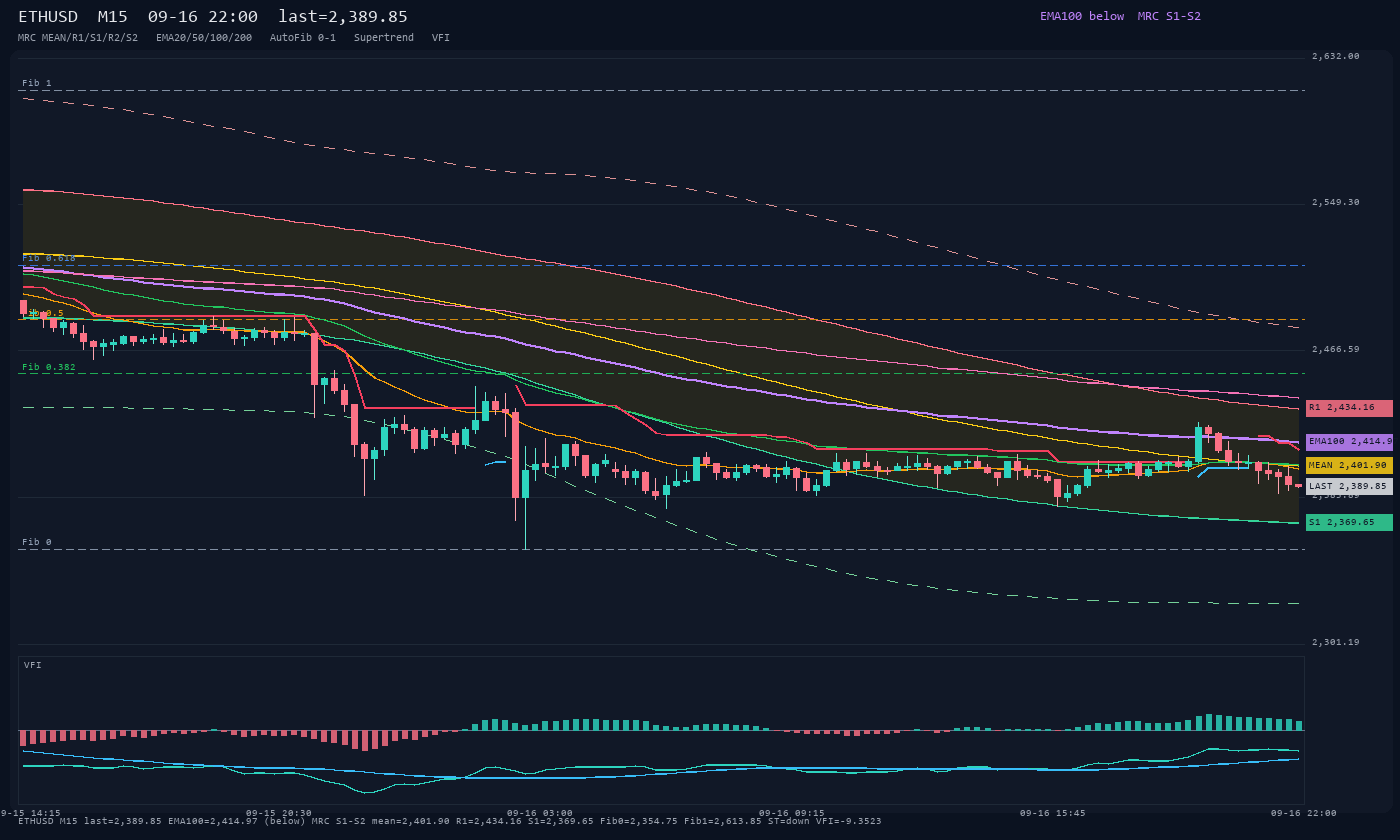Click the Supertrend legend entry

(x=384, y=38)
